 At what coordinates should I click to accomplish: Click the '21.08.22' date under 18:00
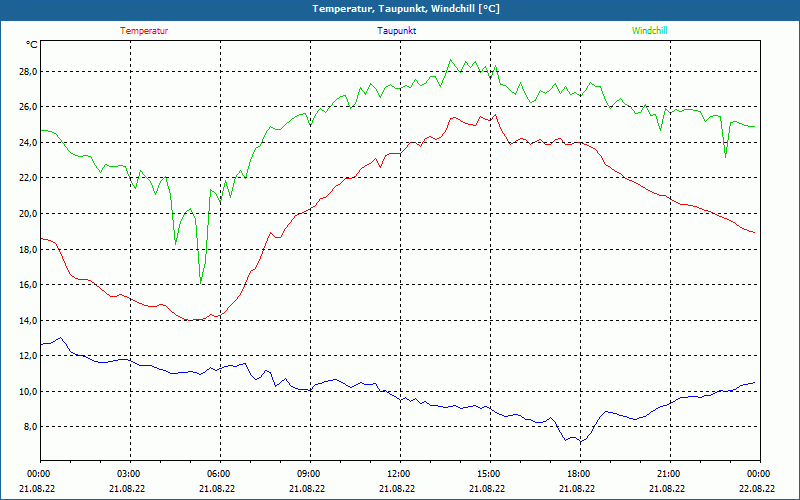(578, 488)
